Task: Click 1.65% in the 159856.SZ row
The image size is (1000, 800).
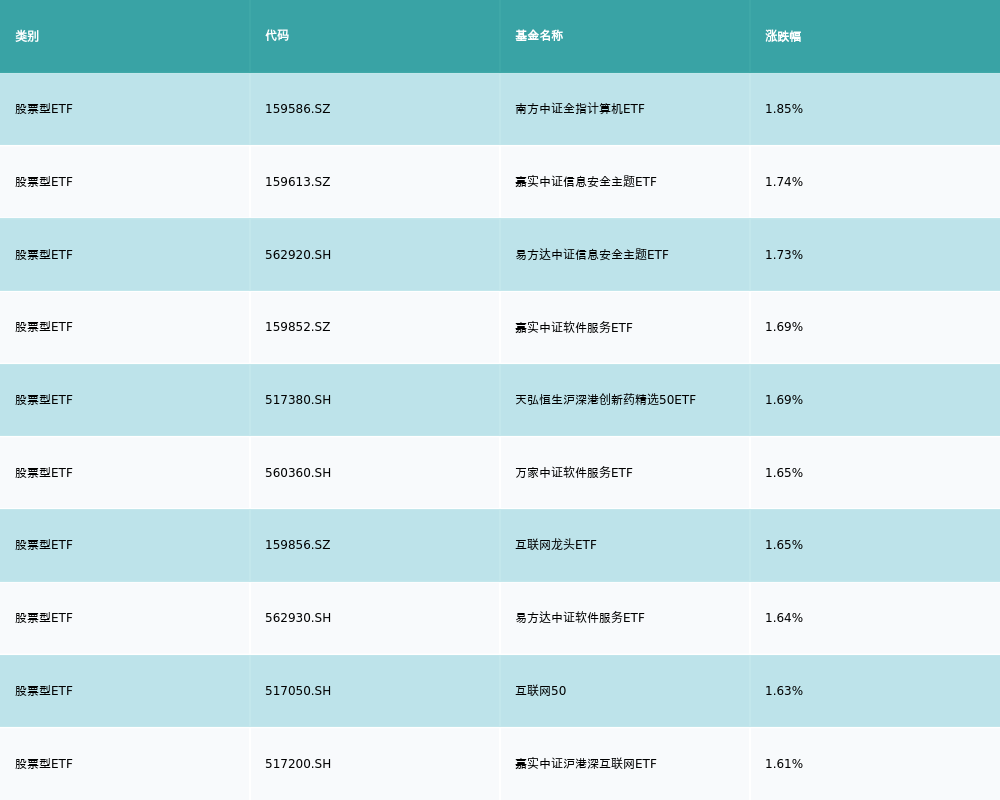Action: [x=784, y=545]
